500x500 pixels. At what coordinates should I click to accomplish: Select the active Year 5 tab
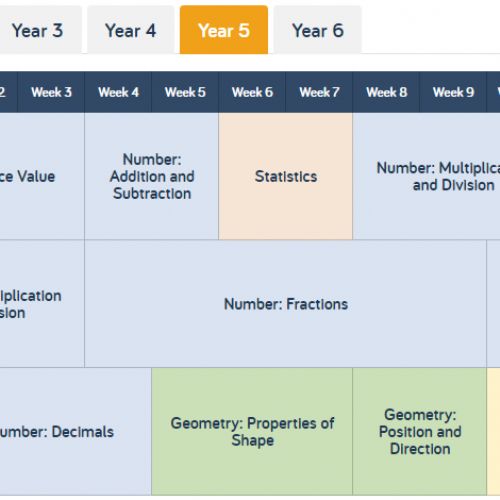click(224, 30)
